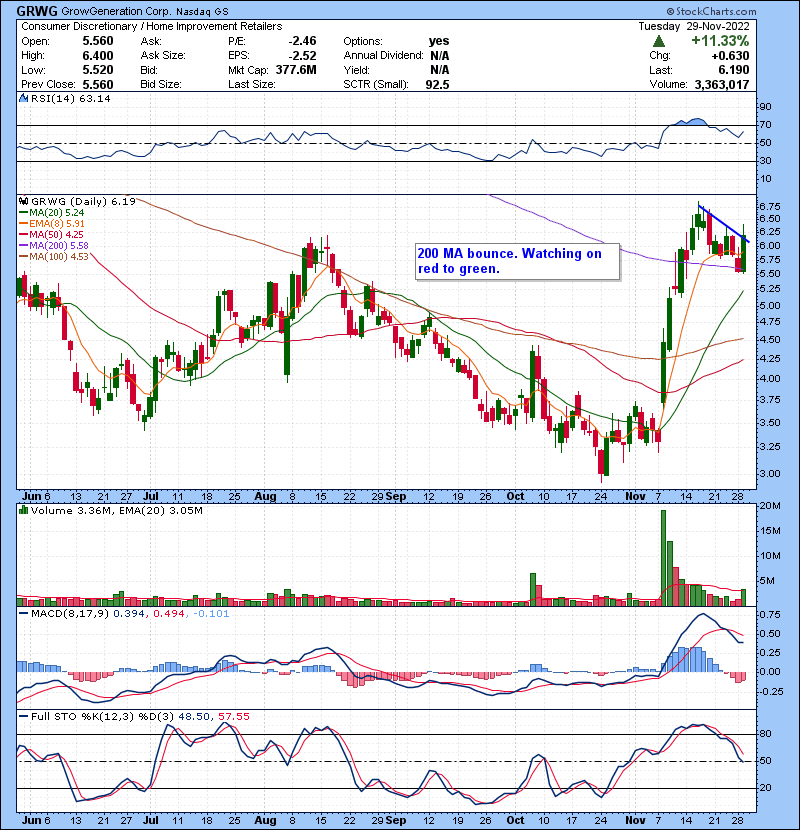Click the Options yes value
The width and height of the screenshot is (800, 830).
(439, 41)
